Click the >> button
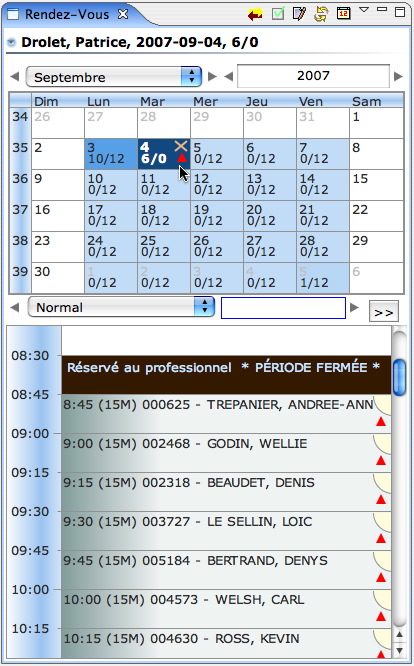 (x=384, y=311)
